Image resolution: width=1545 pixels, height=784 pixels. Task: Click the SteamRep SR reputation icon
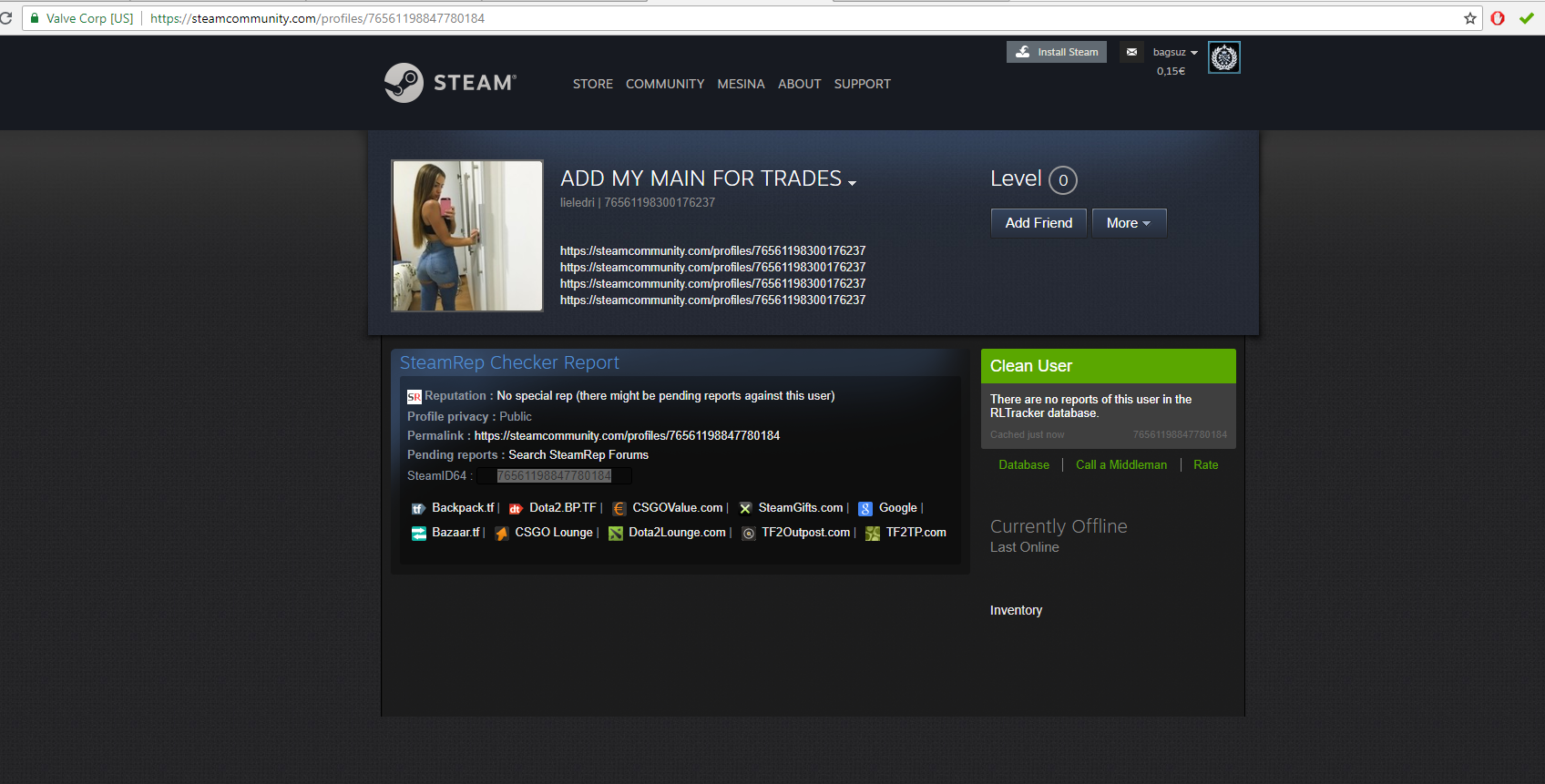coord(414,396)
